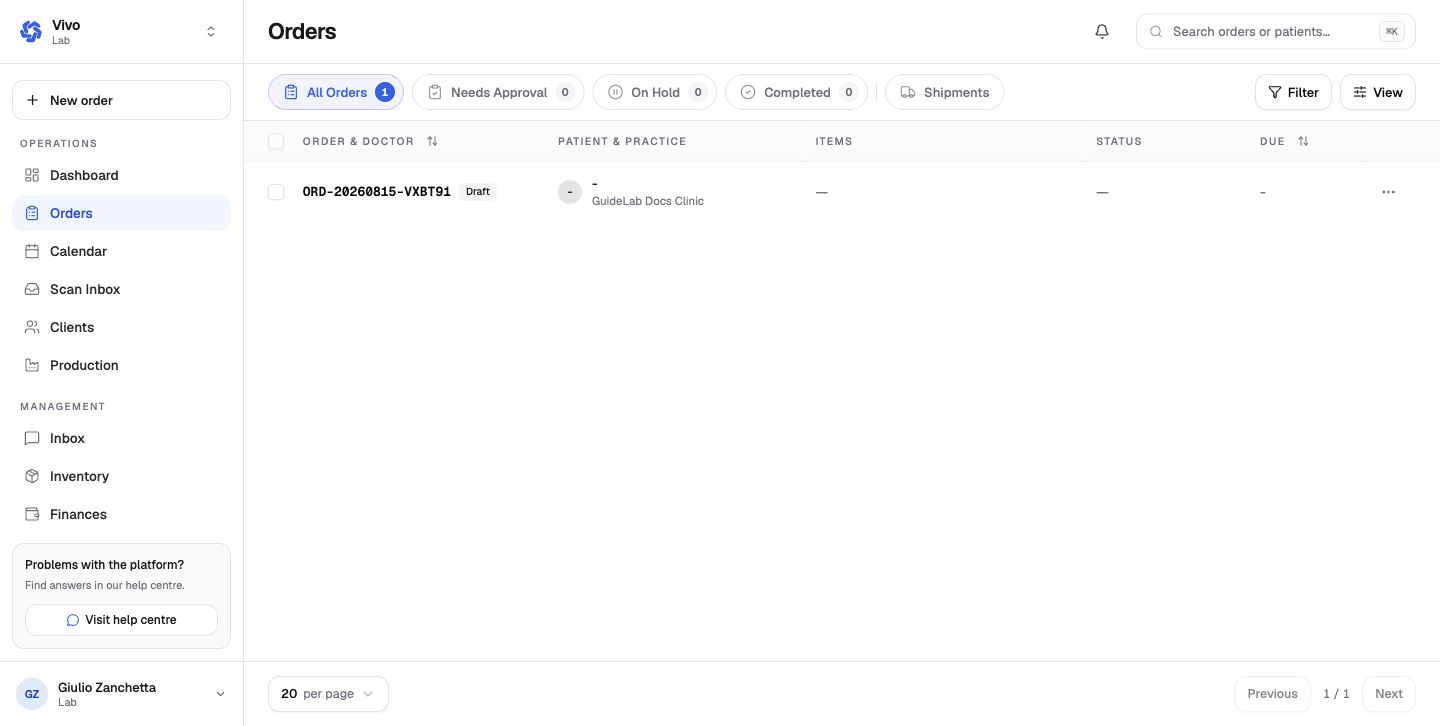Sort by Order & Doctor column
This screenshot has width=1440, height=726.
(x=432, y=141)
